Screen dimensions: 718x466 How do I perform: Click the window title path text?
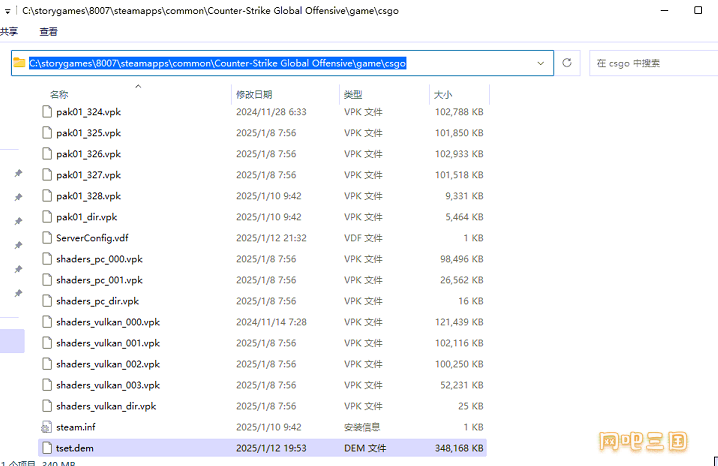tap(211, 11)
